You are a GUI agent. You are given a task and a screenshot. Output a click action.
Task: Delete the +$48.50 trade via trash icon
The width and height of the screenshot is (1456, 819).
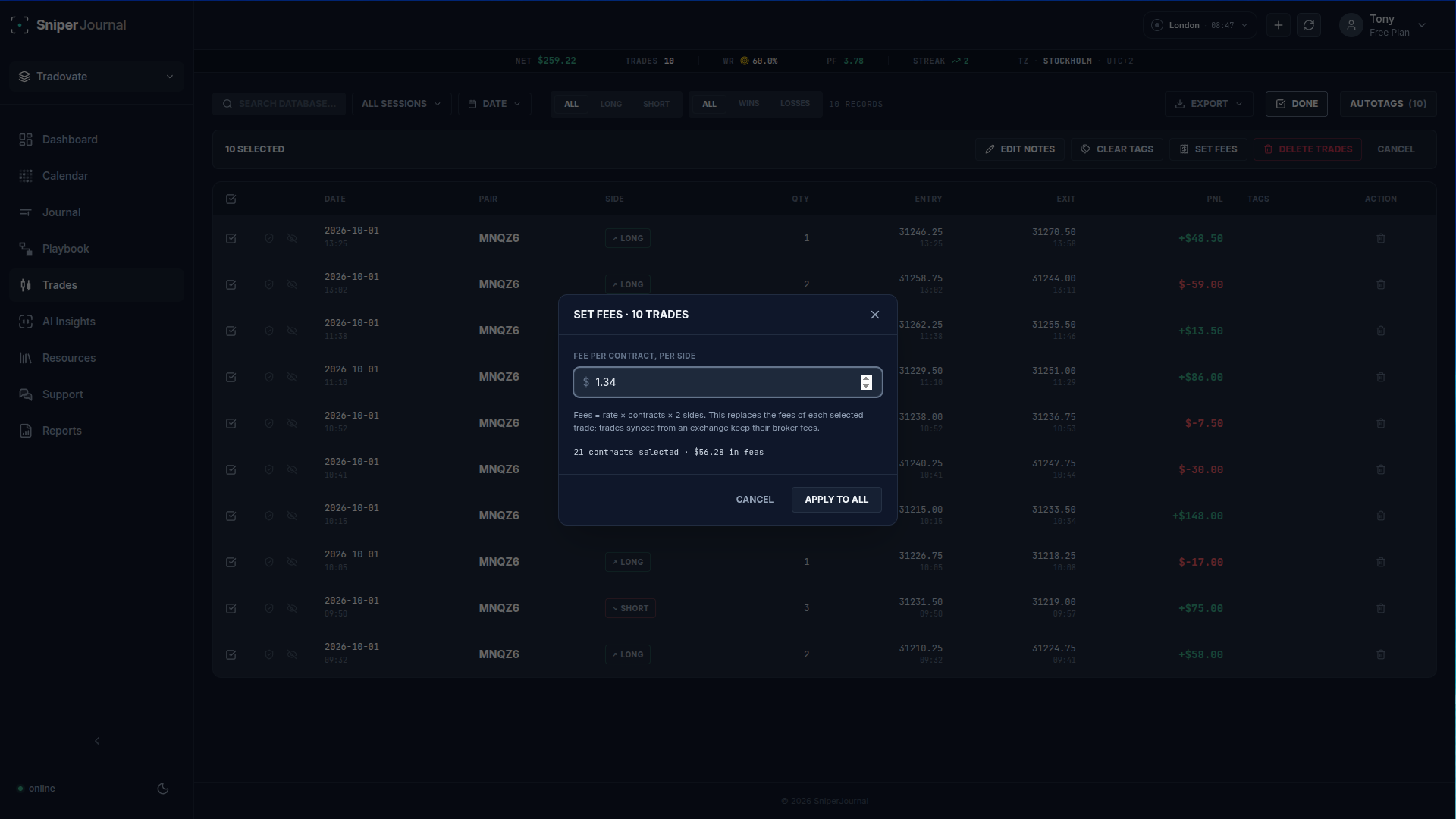(x=1381, y=238)
